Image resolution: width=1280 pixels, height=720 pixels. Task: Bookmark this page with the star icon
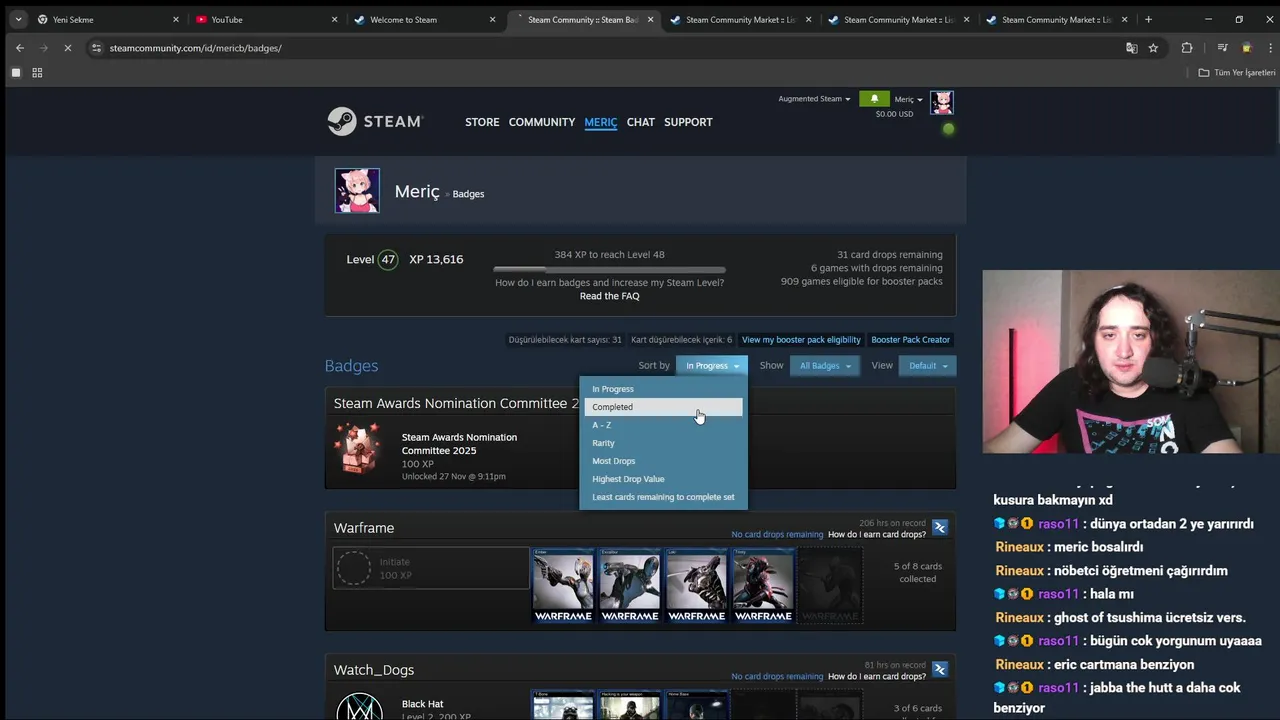(1153, 48)
